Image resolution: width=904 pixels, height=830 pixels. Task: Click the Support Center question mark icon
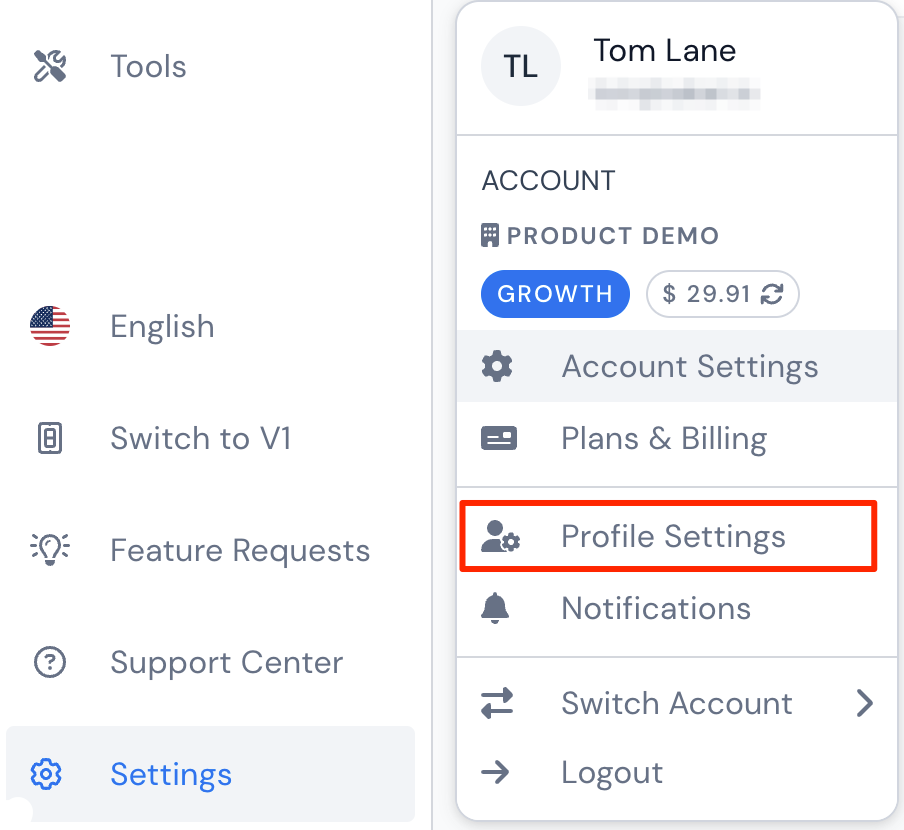click(50, 662)
